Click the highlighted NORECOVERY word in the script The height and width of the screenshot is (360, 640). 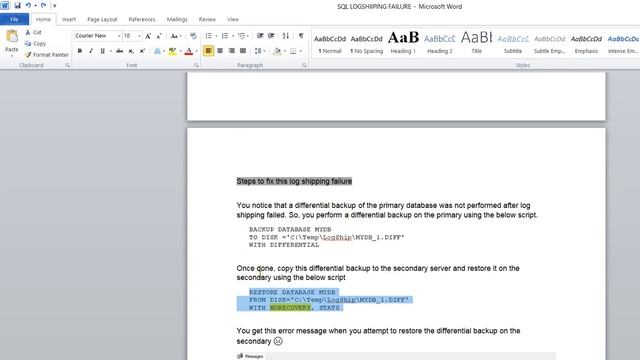click(290, 308)
